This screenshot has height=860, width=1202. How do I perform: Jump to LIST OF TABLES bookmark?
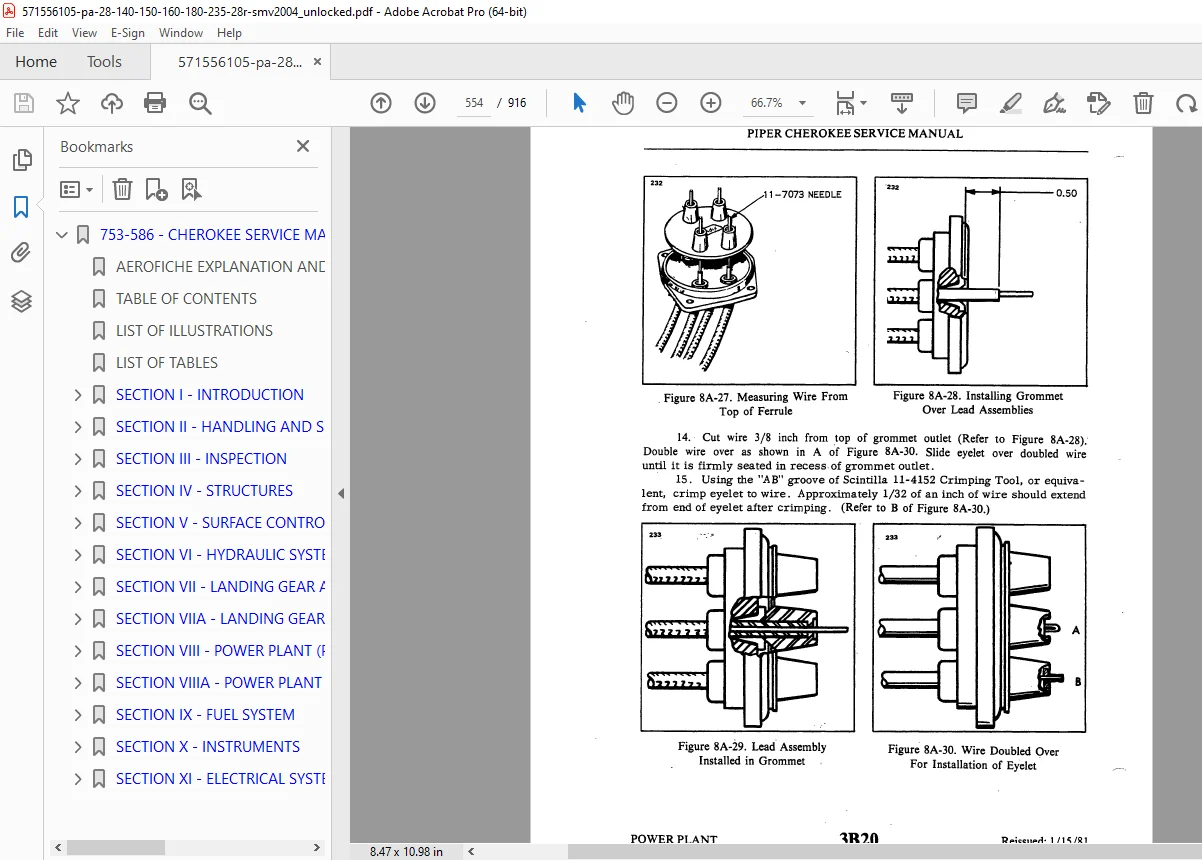[x=166, y=363]
